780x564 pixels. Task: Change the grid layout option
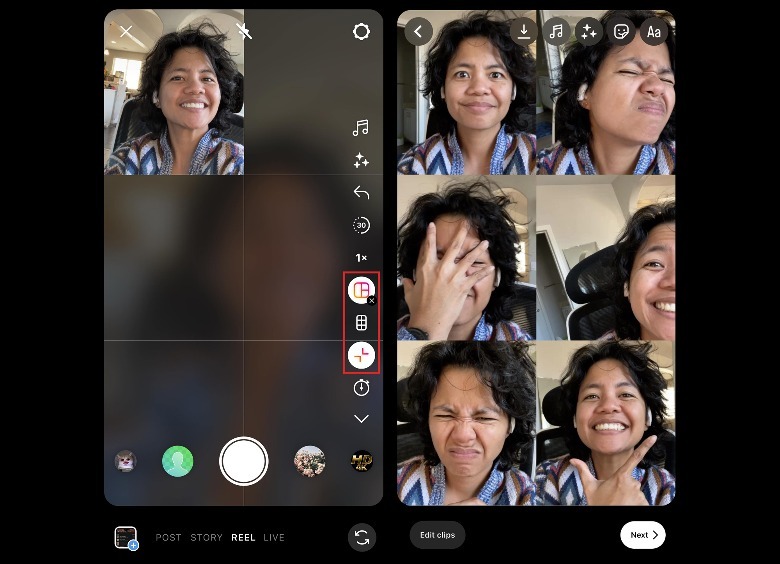pos(362,323)
